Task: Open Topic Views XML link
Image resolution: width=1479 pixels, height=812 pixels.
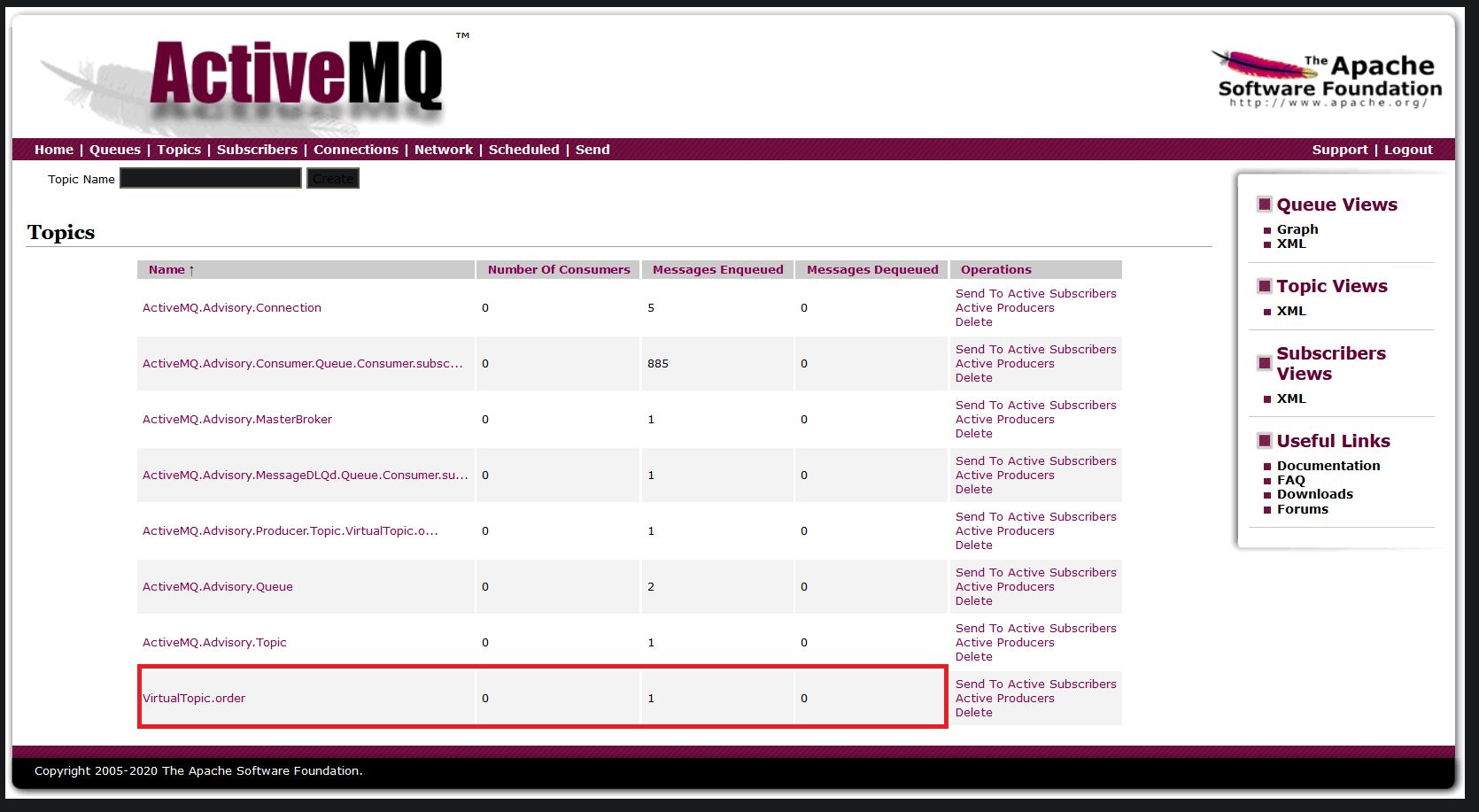Action: [x=1291, y=311]
